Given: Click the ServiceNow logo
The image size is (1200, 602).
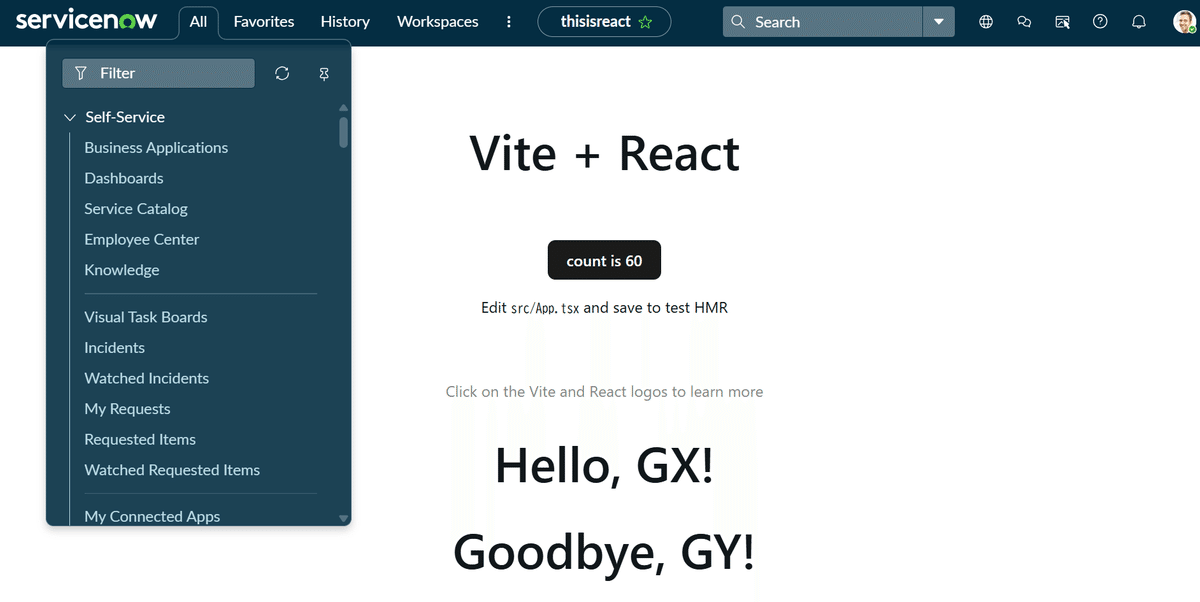Looking at the screenshot, I should [x=87, y=20].
